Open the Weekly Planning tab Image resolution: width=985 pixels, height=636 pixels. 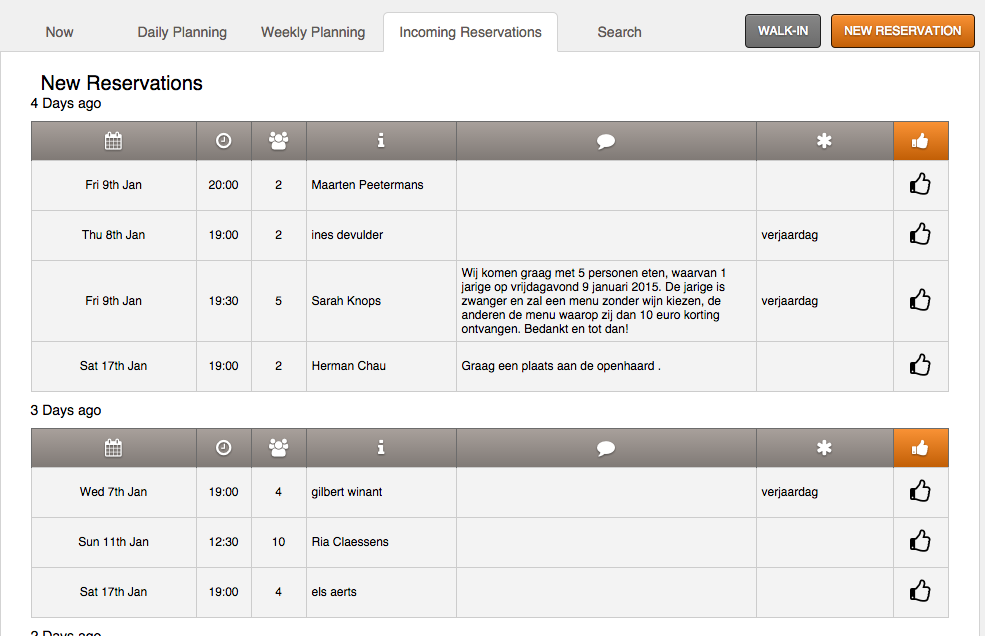[313, 32]
